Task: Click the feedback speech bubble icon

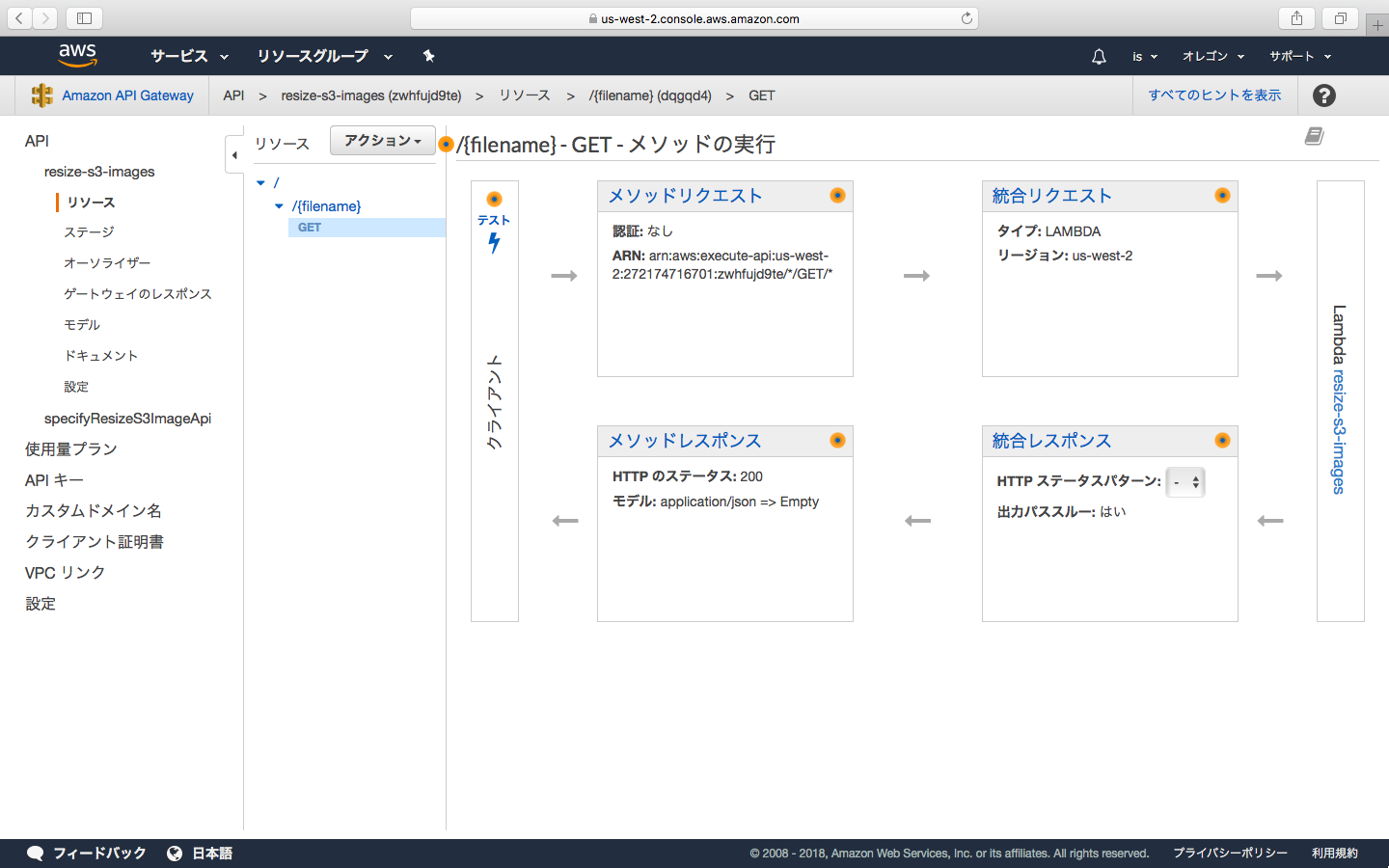Action: pyautogui.click(x=36, y=854)
